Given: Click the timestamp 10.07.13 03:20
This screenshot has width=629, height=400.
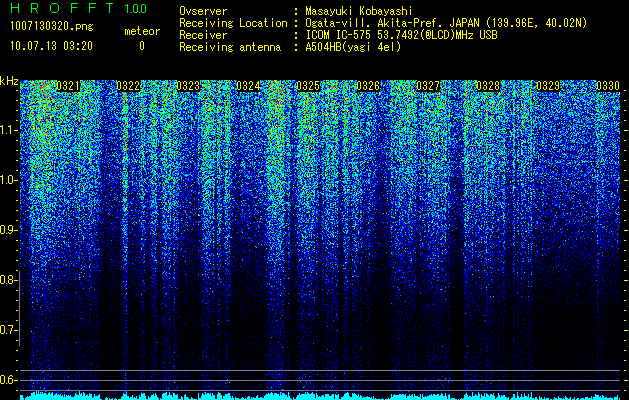Looking at the screenshot, I should (x=51, y=46).
